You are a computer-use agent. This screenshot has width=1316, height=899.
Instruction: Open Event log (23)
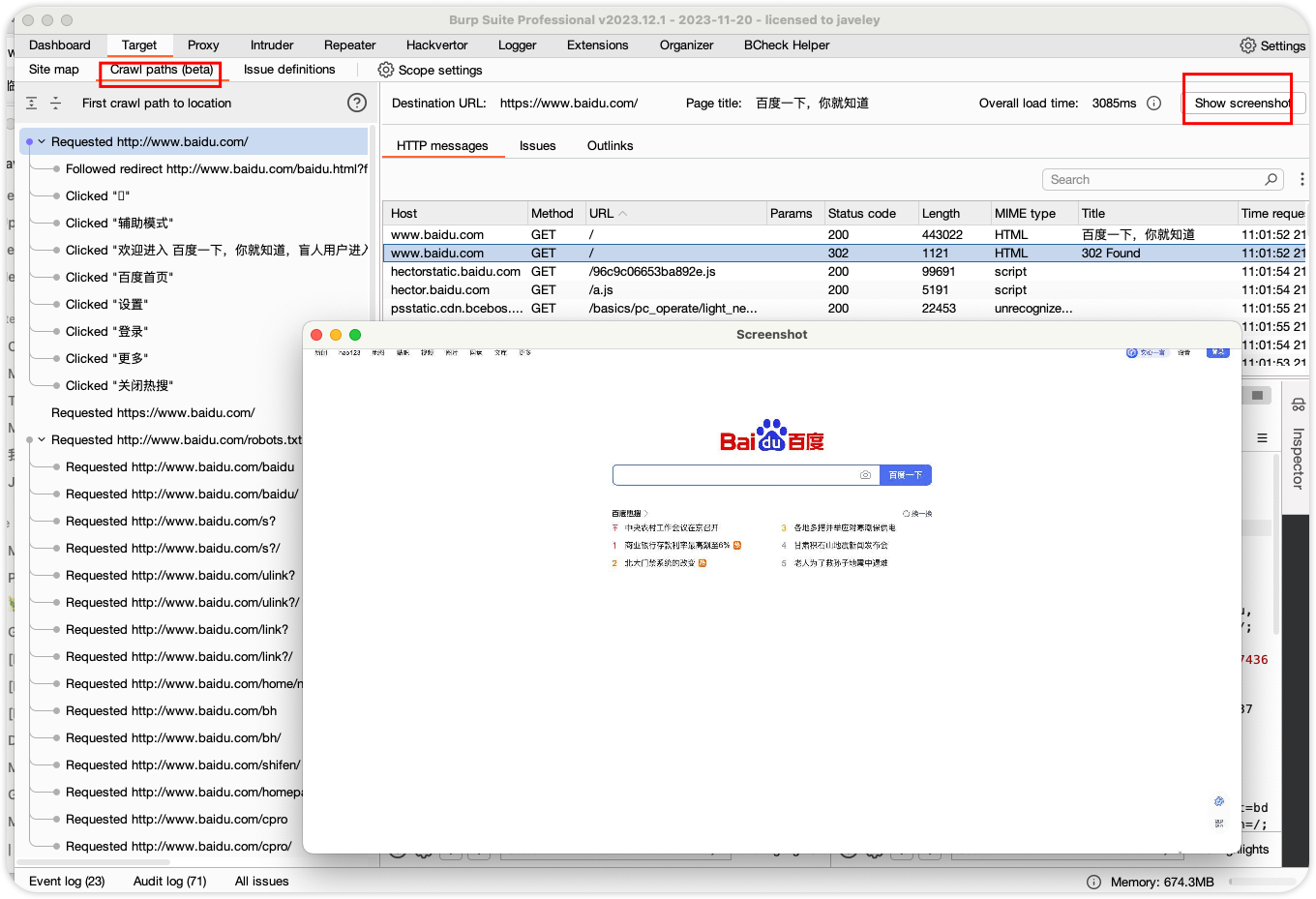(x=67, y=882)
